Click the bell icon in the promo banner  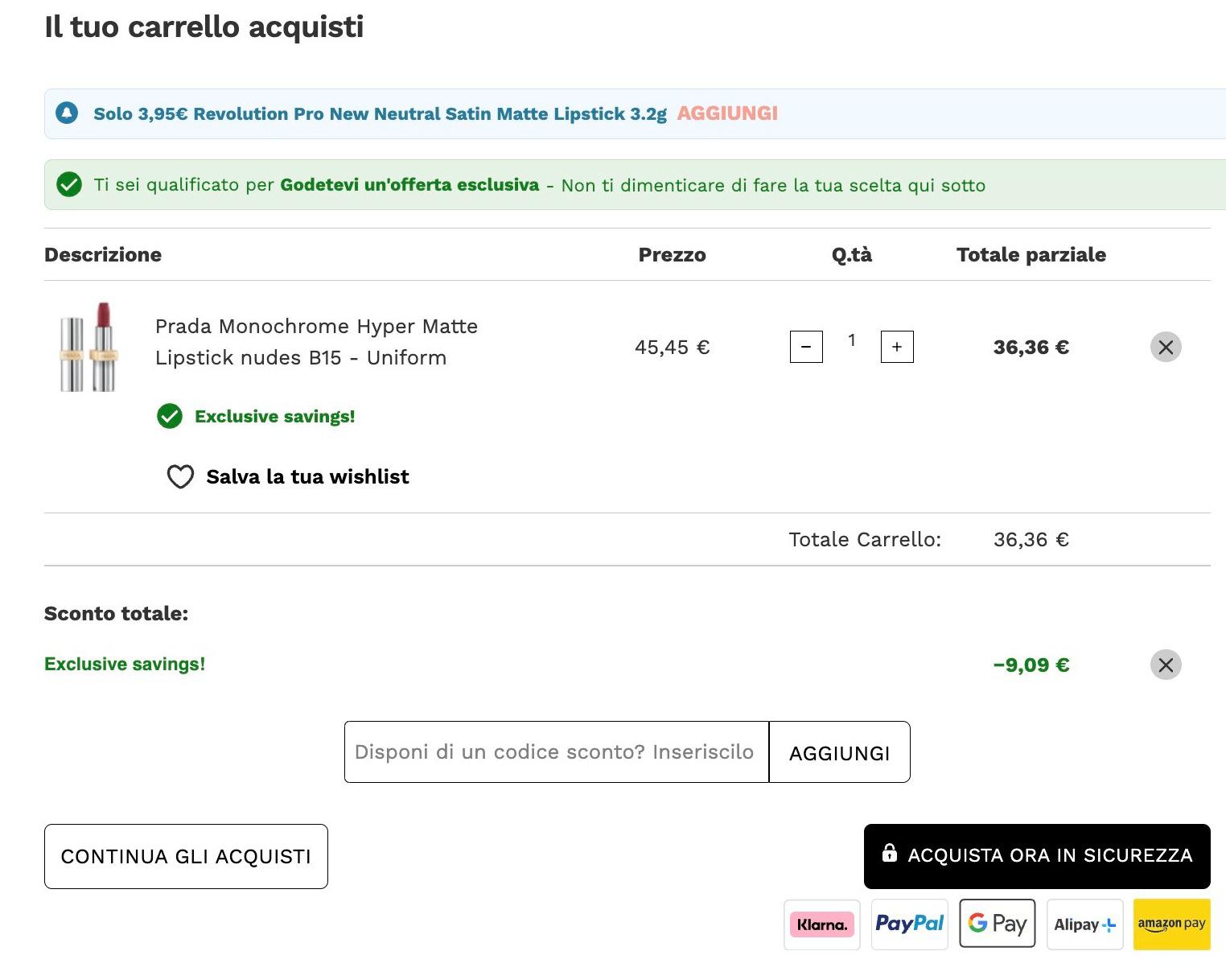pyautogui.click(x=67, y=113)
